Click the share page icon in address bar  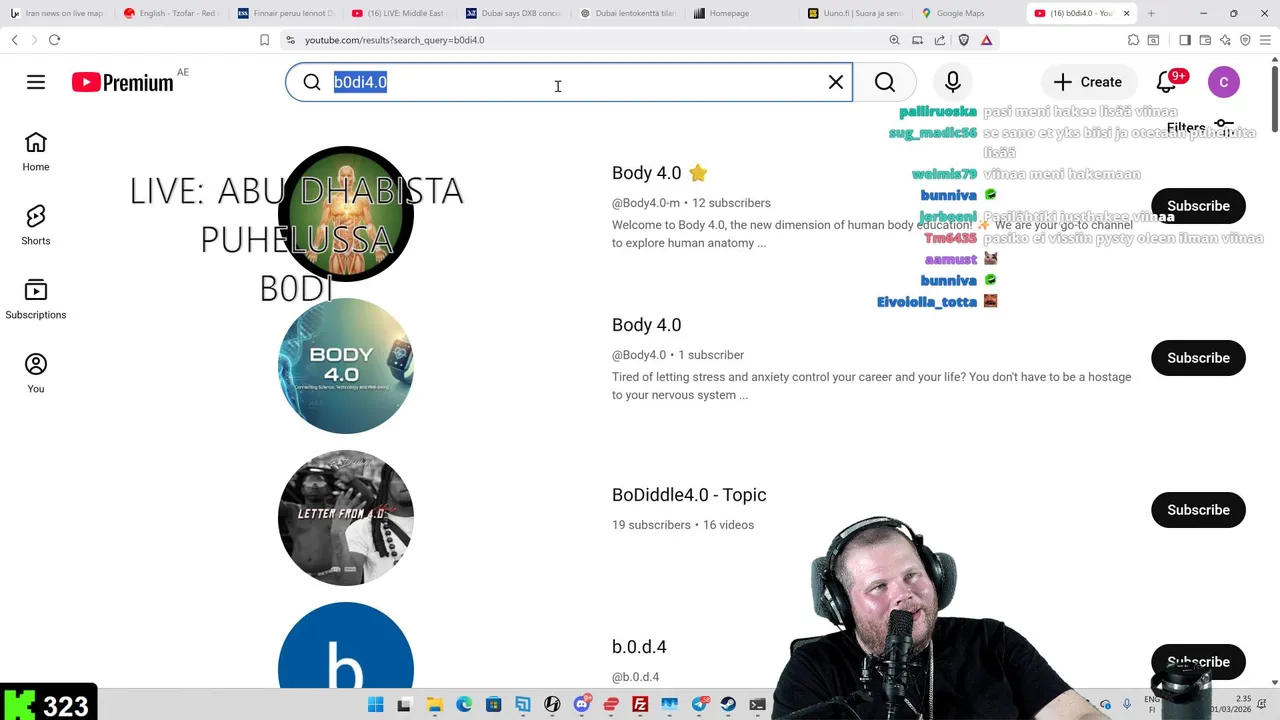(x=940, y=40)
